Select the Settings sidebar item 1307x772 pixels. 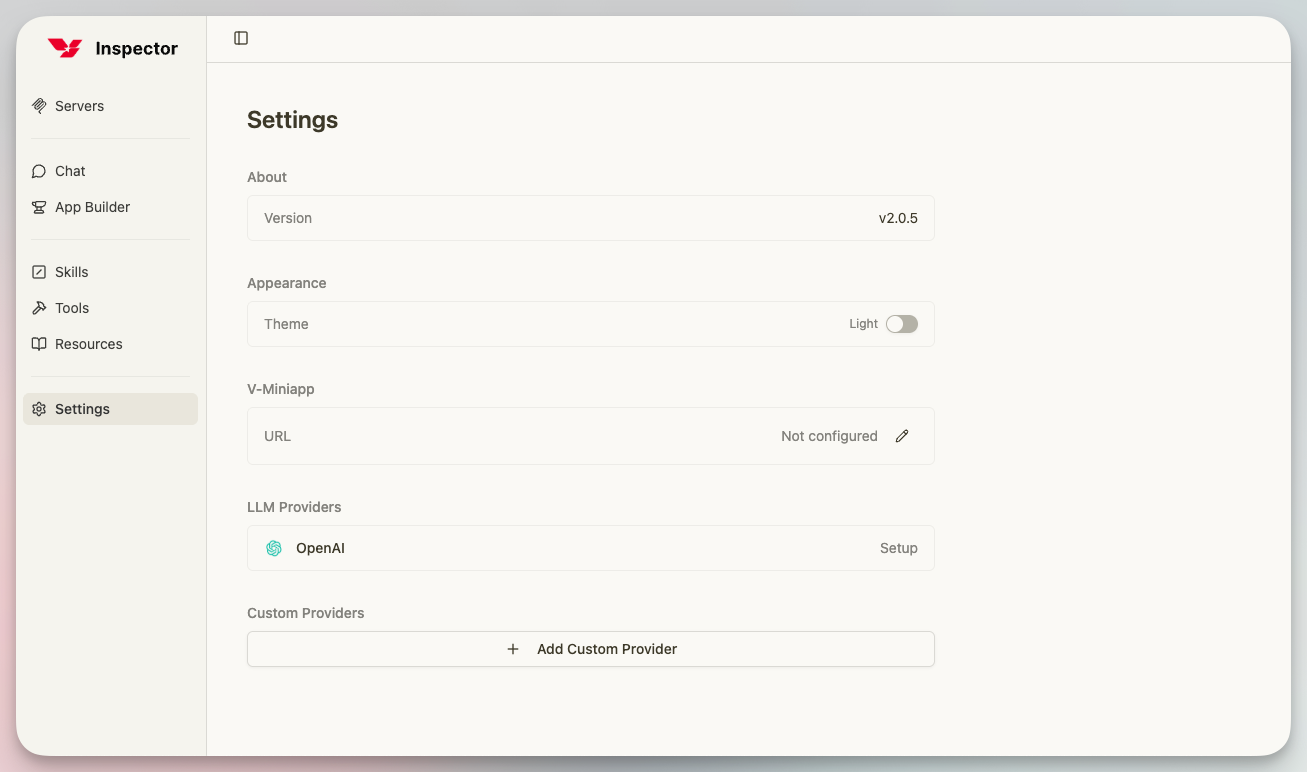110,409
